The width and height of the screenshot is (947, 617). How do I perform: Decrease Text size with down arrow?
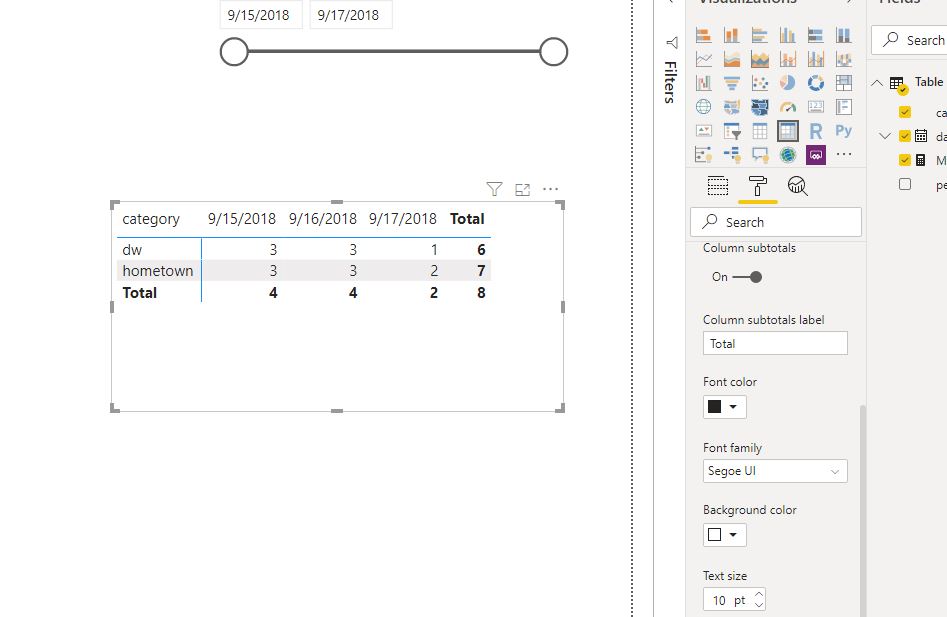(x=759, y=604)
